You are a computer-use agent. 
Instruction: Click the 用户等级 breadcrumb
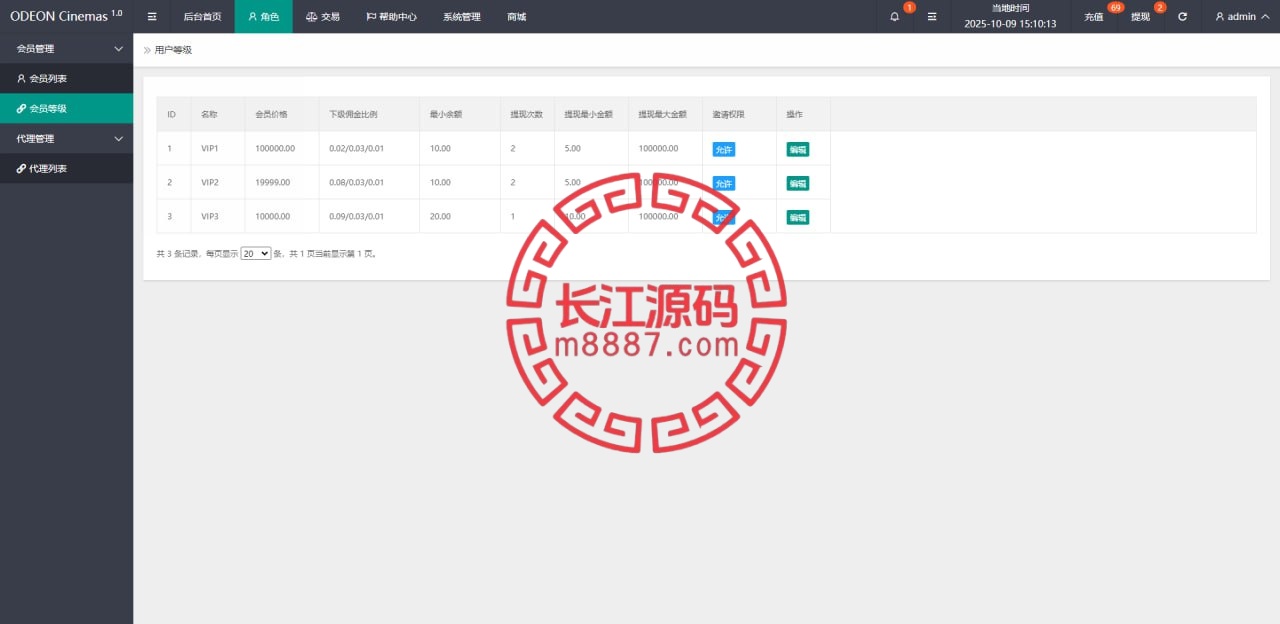(173, 50)
